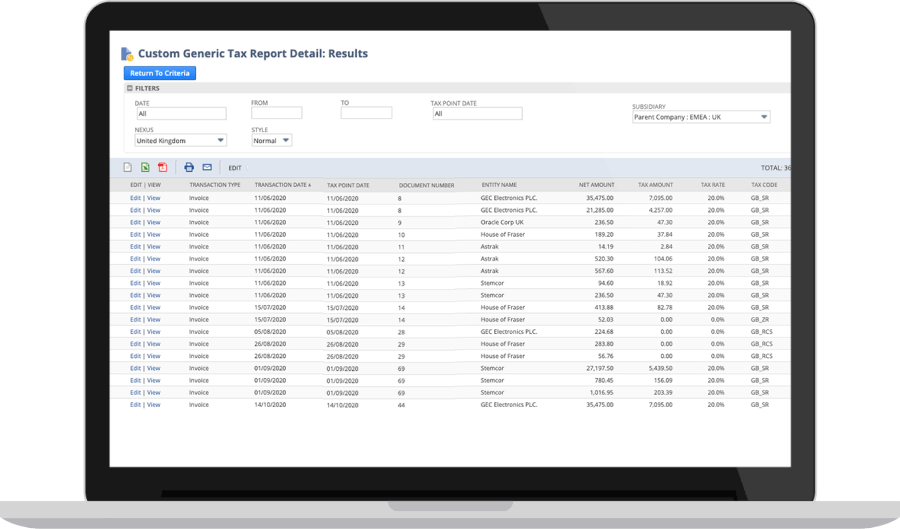
Task: Click View link for Stemcor 94.60 row
Action: (153, 283)
